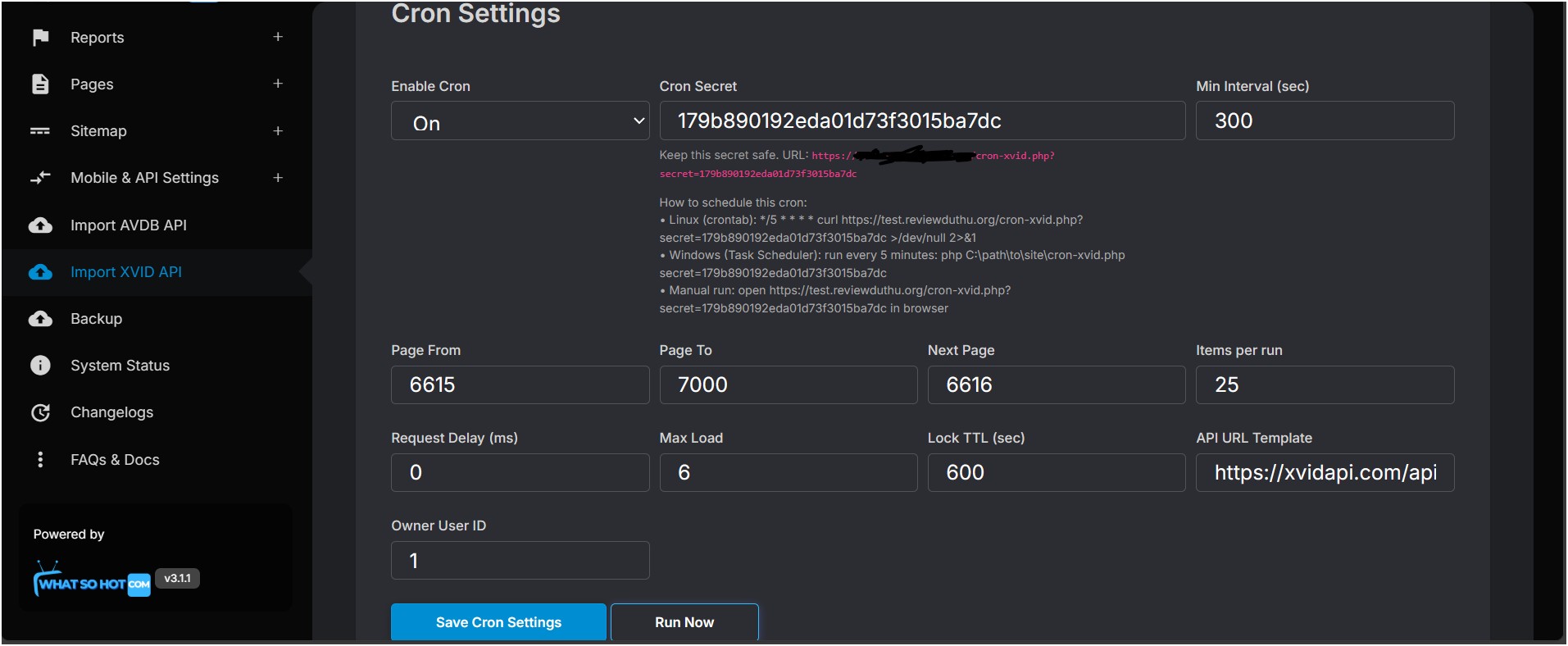Image resolution: width=1568 pixels, height=646 pixels.
Task: Click the Import AVDB API cloud icon
Action: [40, 225]
